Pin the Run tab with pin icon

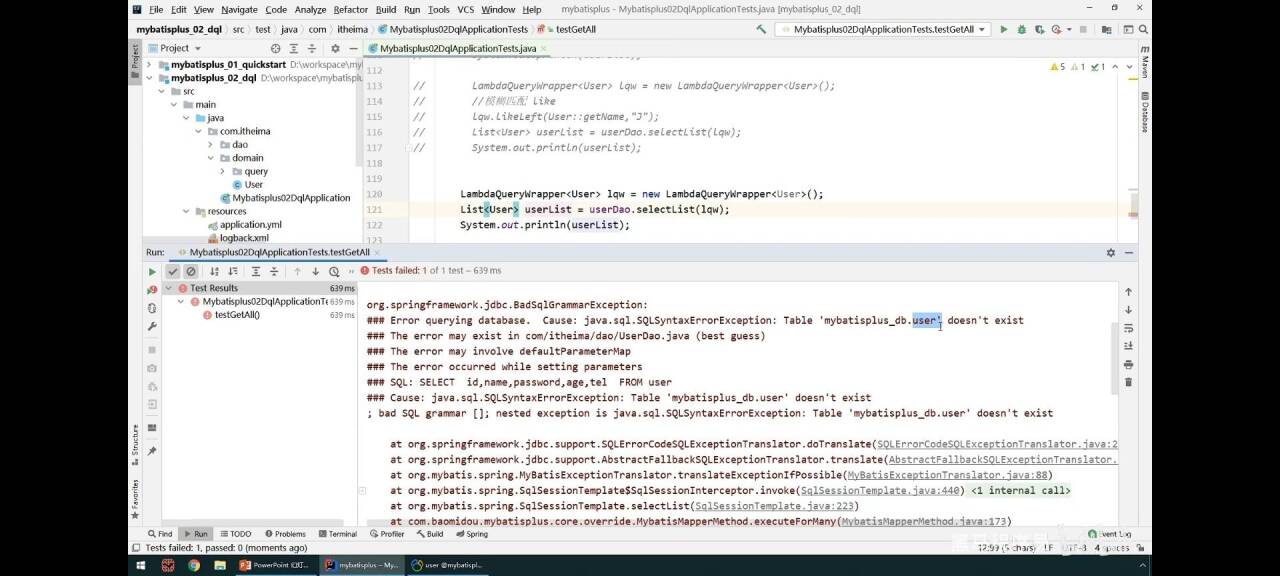(x=152, y=451)
